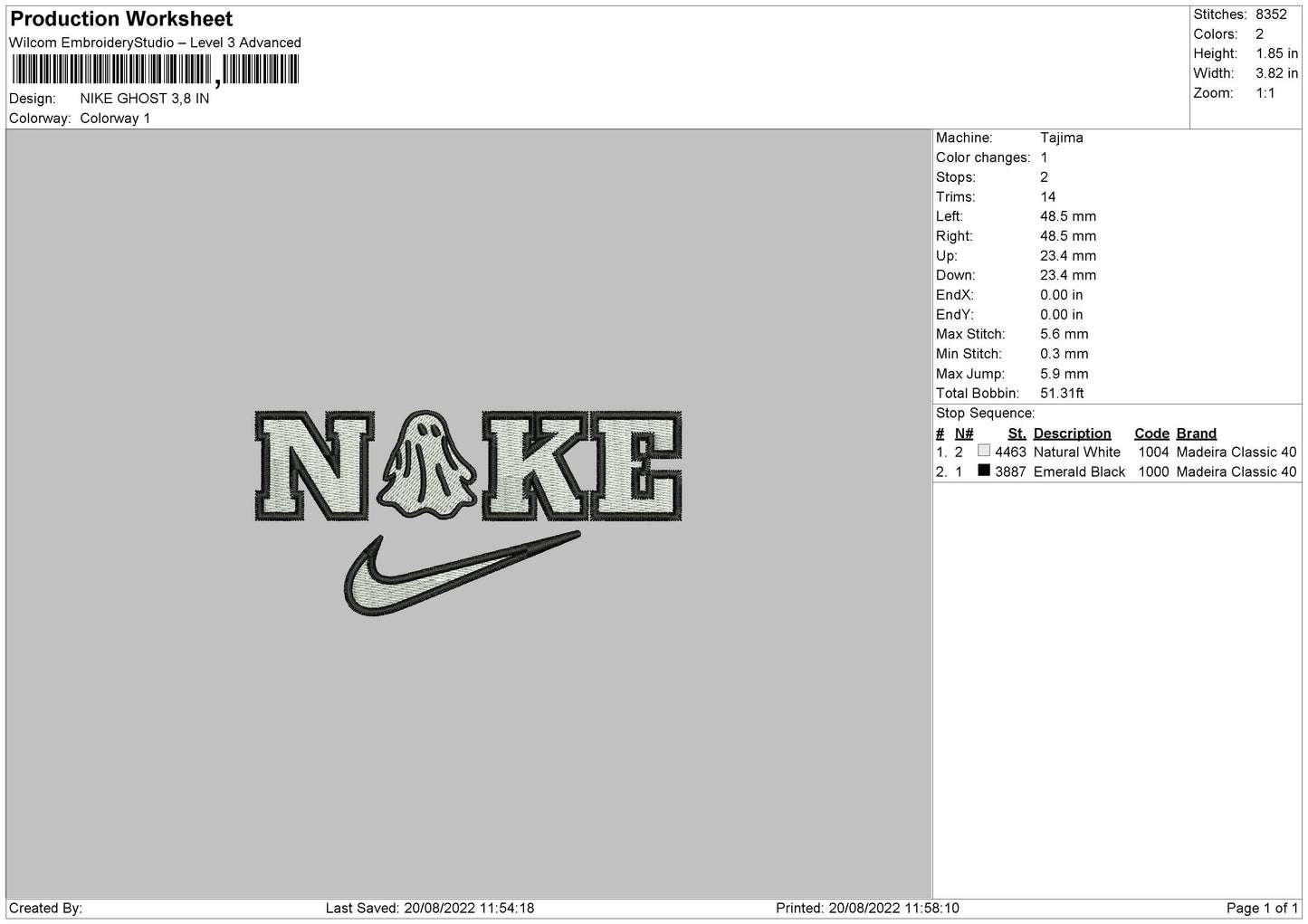
Task: Click the Natural White color swatch
Action: (x=984, y=451)
